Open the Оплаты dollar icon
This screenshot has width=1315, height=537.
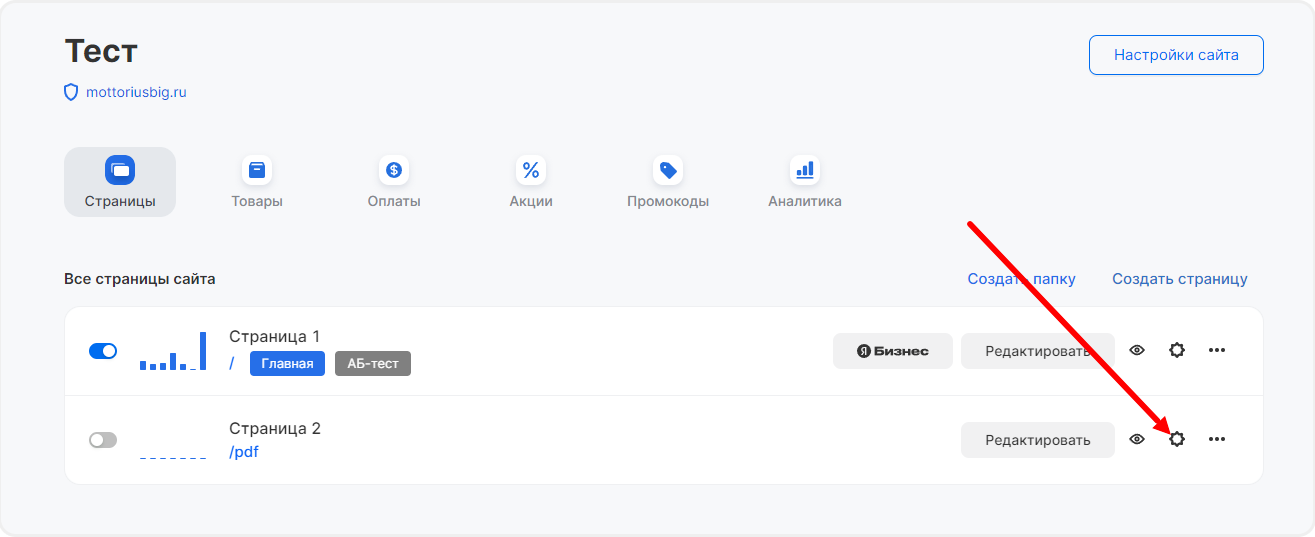pos(394,170)
